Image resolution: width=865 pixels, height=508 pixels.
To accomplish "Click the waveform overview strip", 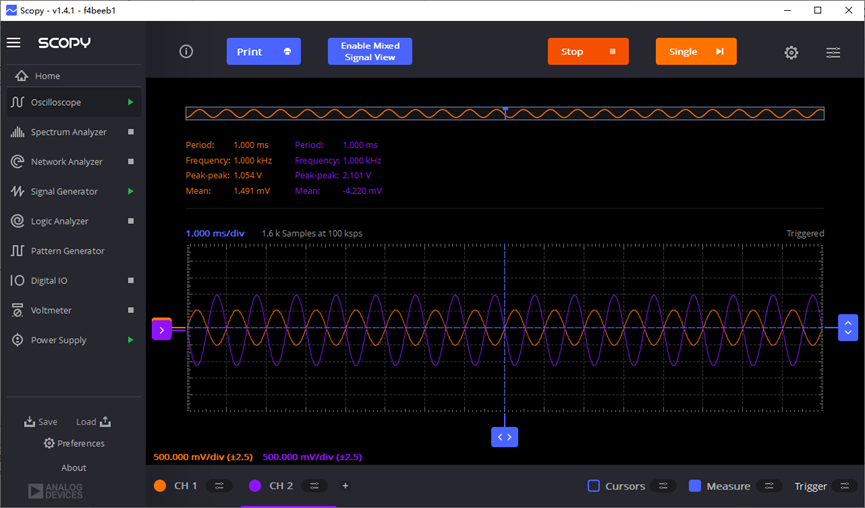I will click(x=505, y=114).
